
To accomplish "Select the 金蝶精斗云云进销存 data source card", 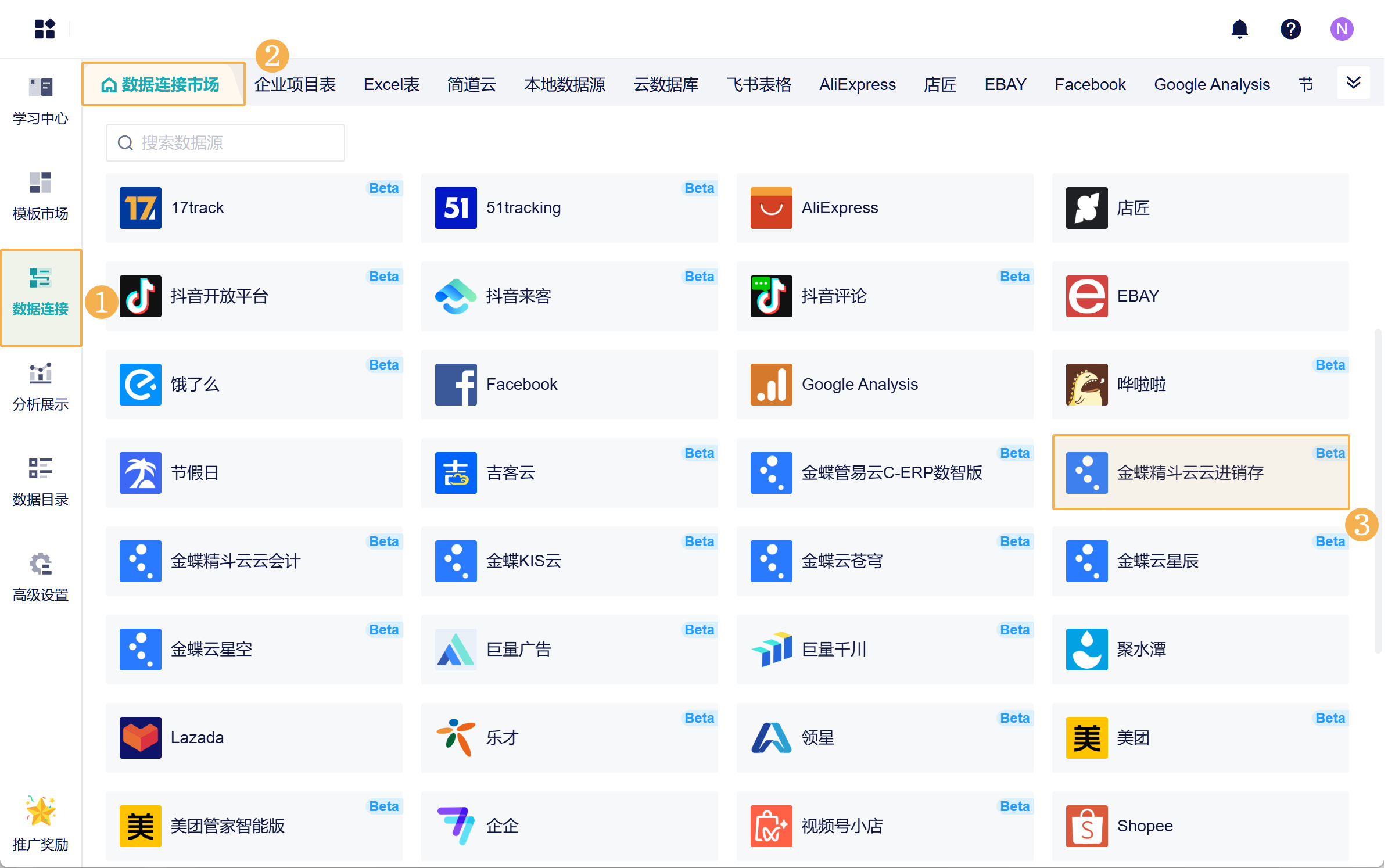I will click(x=1200, y=472).
